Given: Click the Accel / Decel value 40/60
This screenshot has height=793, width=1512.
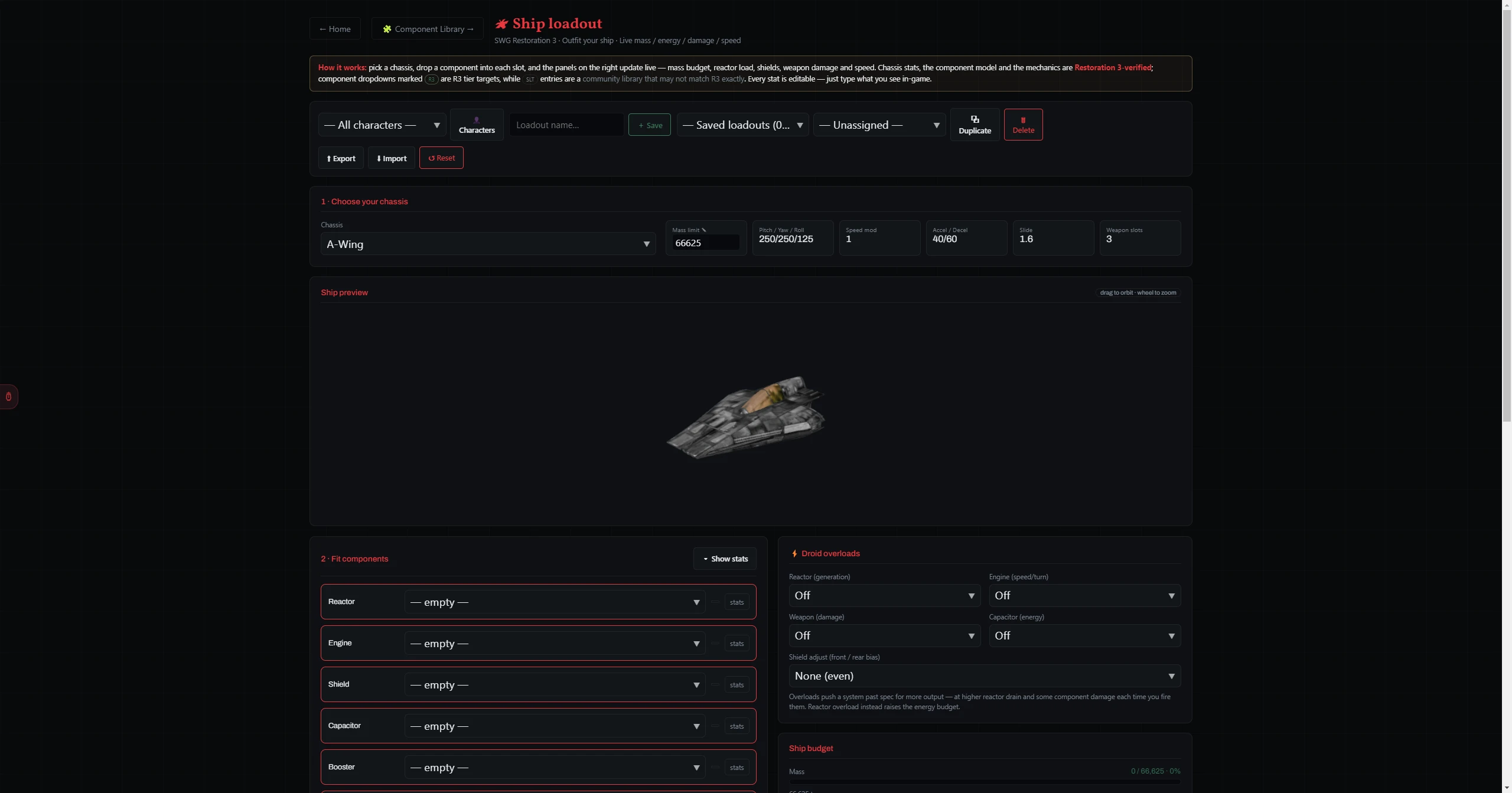Looking at the screenshot, I should click(944, 239).
